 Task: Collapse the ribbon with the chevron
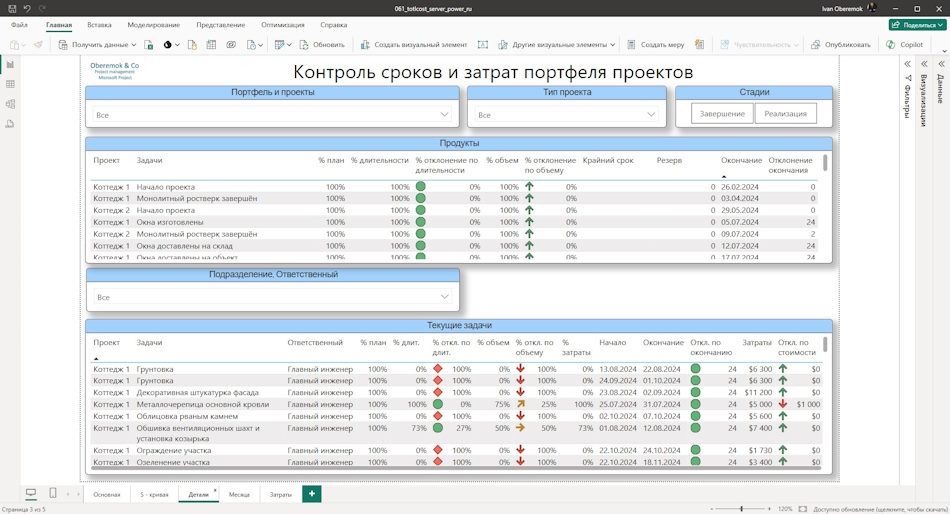click(x=943, y=52)
